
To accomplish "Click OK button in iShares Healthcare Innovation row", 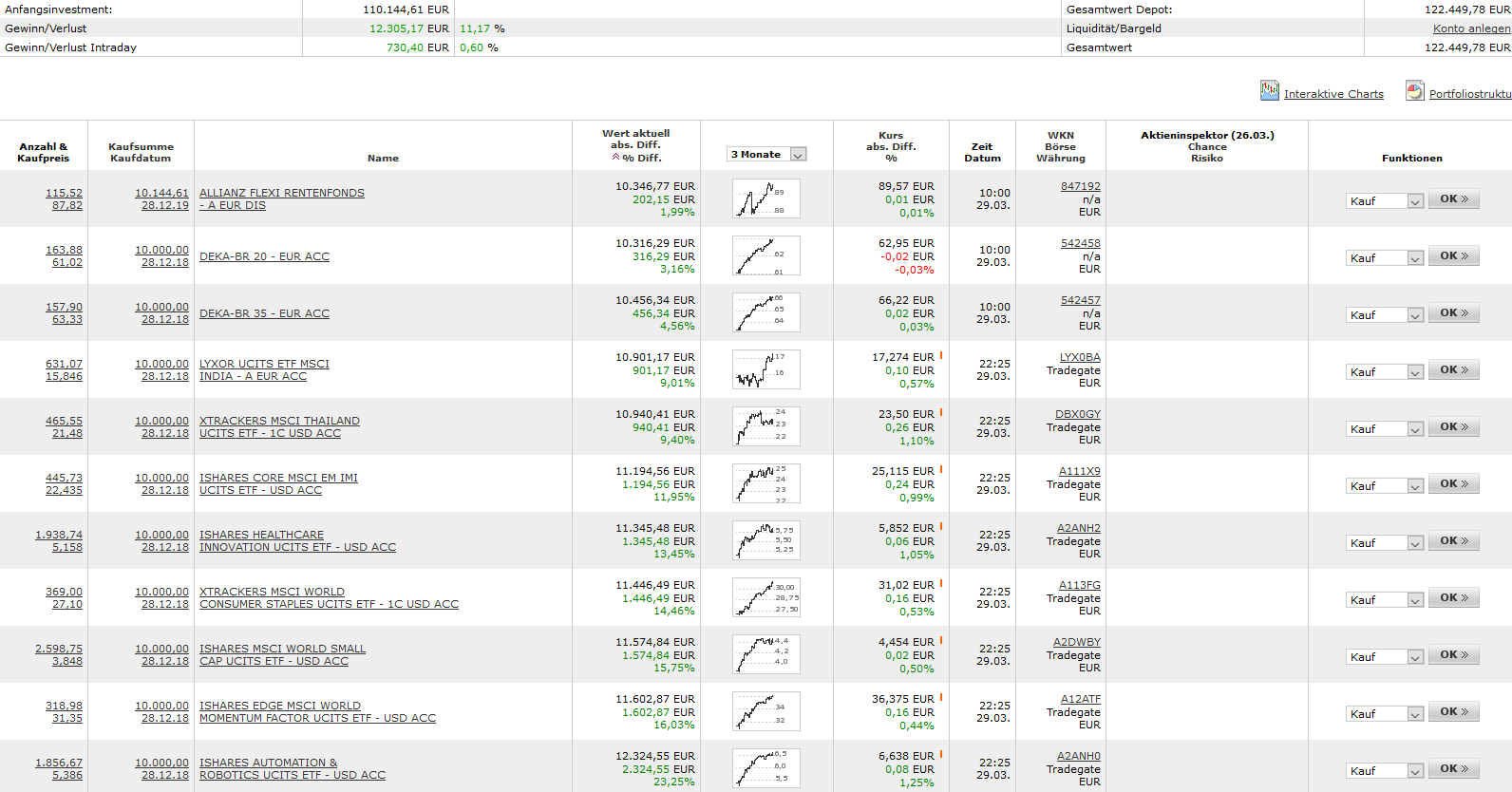I will click(x=1453, y=541).
